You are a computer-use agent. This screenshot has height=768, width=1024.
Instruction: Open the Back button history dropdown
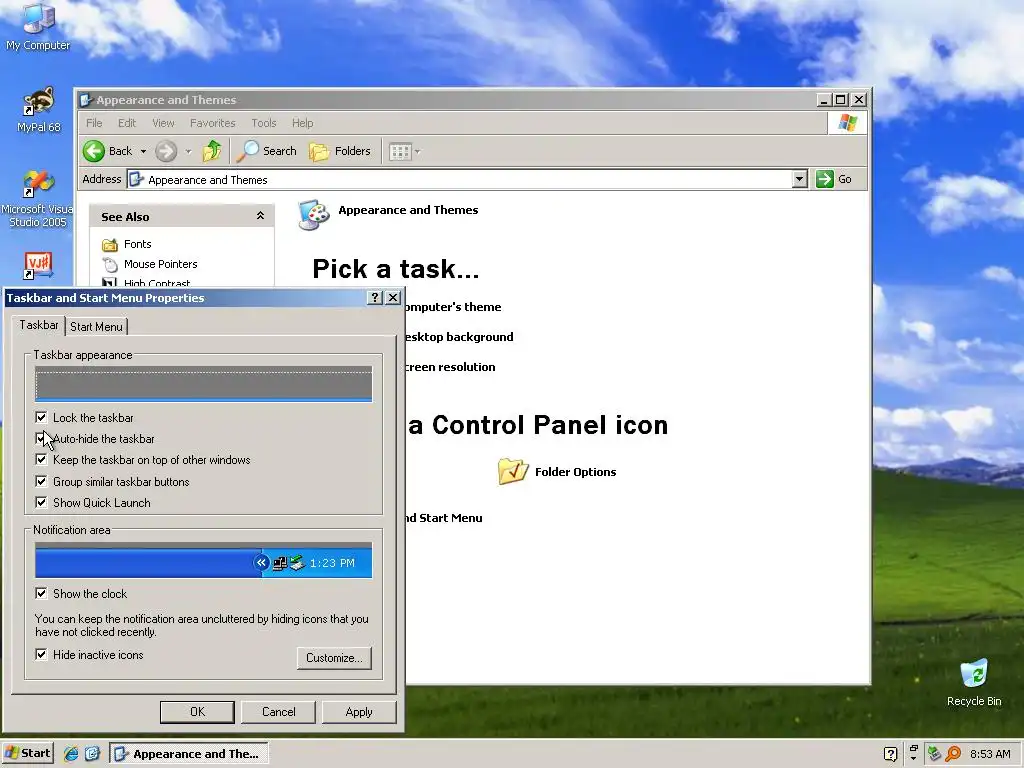143,152
